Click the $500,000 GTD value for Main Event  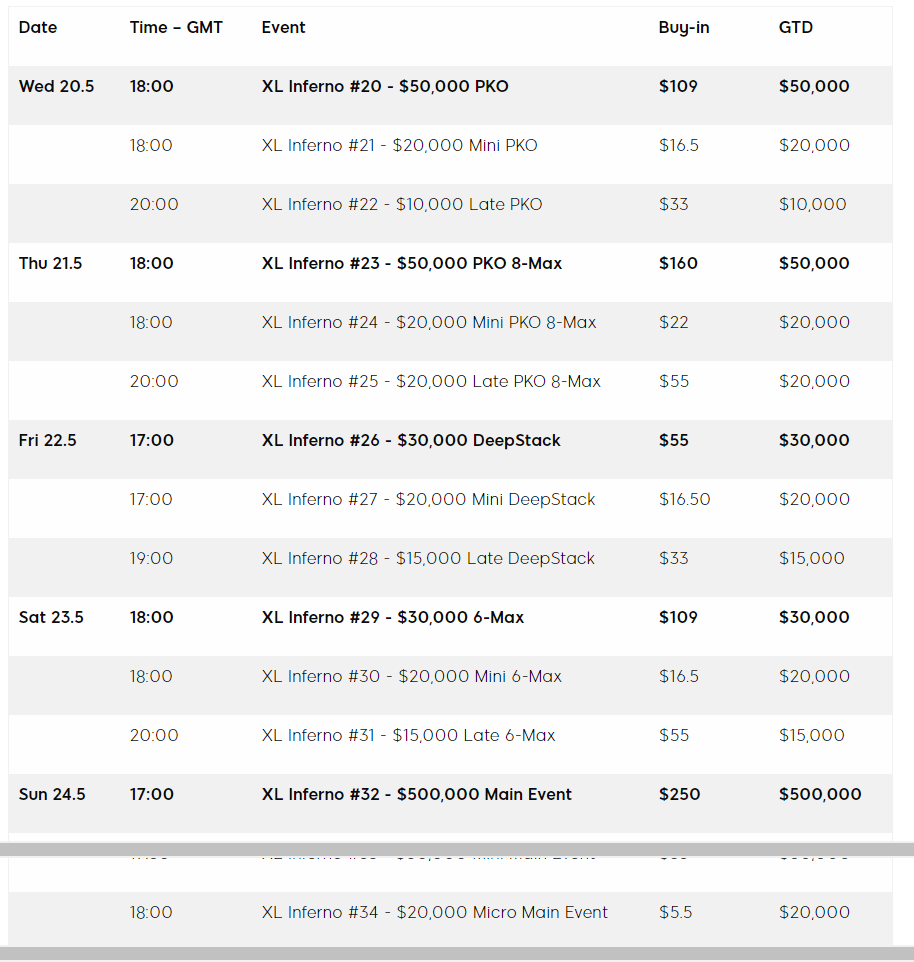(x=820, y=795)
